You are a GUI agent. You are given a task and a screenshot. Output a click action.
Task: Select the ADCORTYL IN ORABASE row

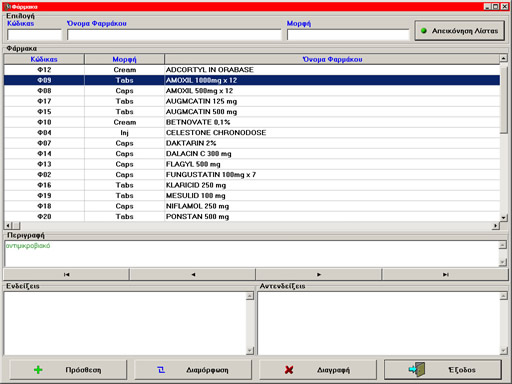click(252, 70)
